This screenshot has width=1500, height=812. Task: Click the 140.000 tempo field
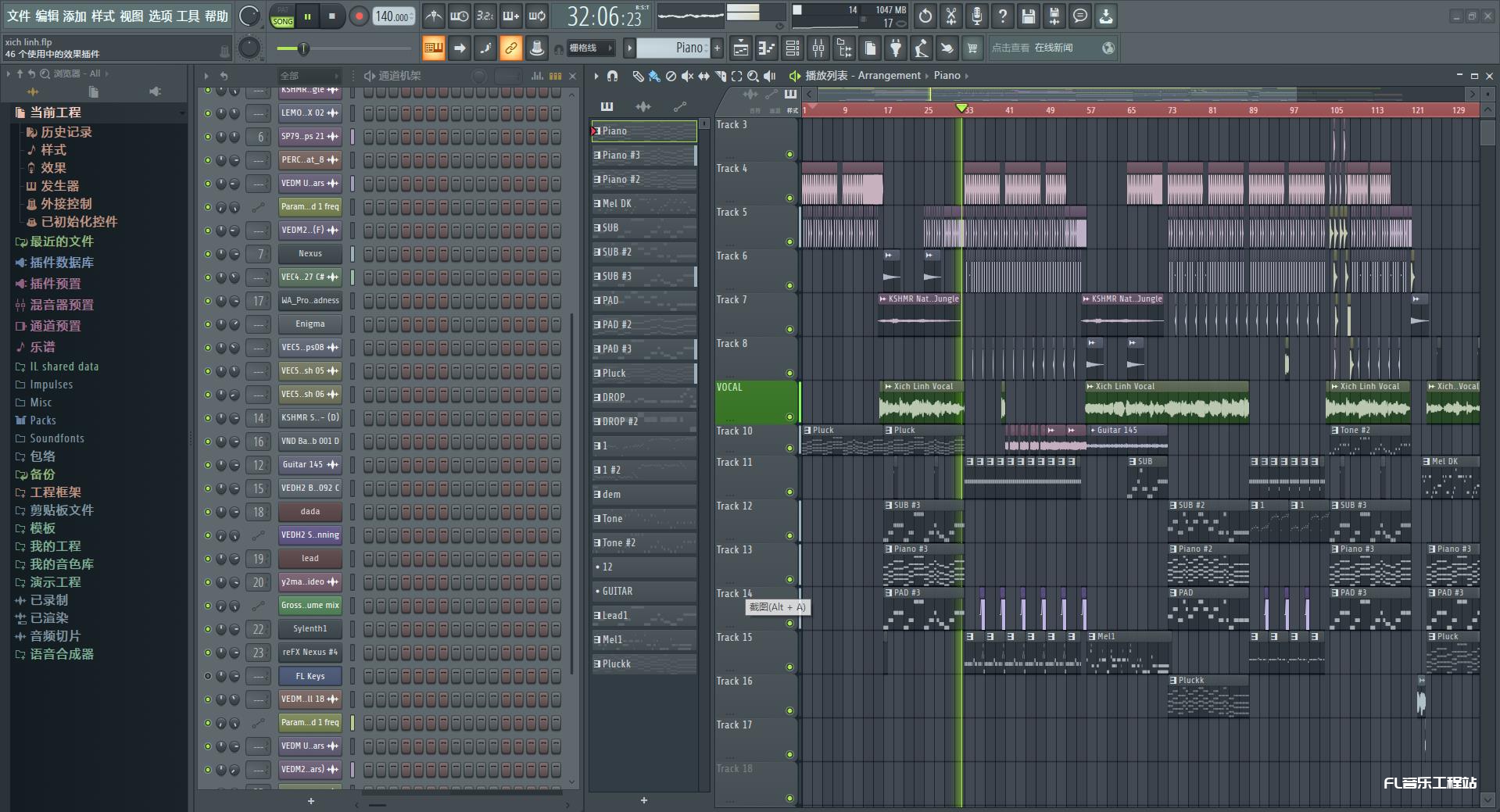click(394, 16)
